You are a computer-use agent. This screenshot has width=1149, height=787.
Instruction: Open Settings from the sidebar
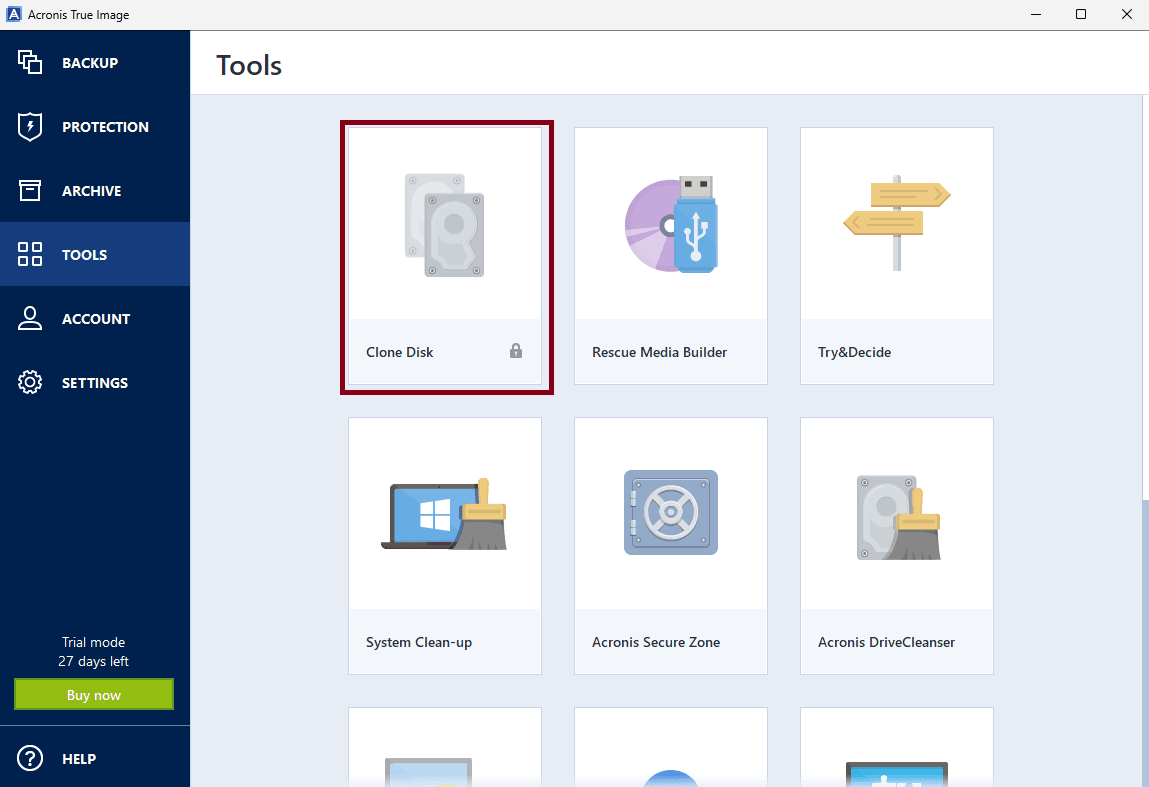(95, 383)
